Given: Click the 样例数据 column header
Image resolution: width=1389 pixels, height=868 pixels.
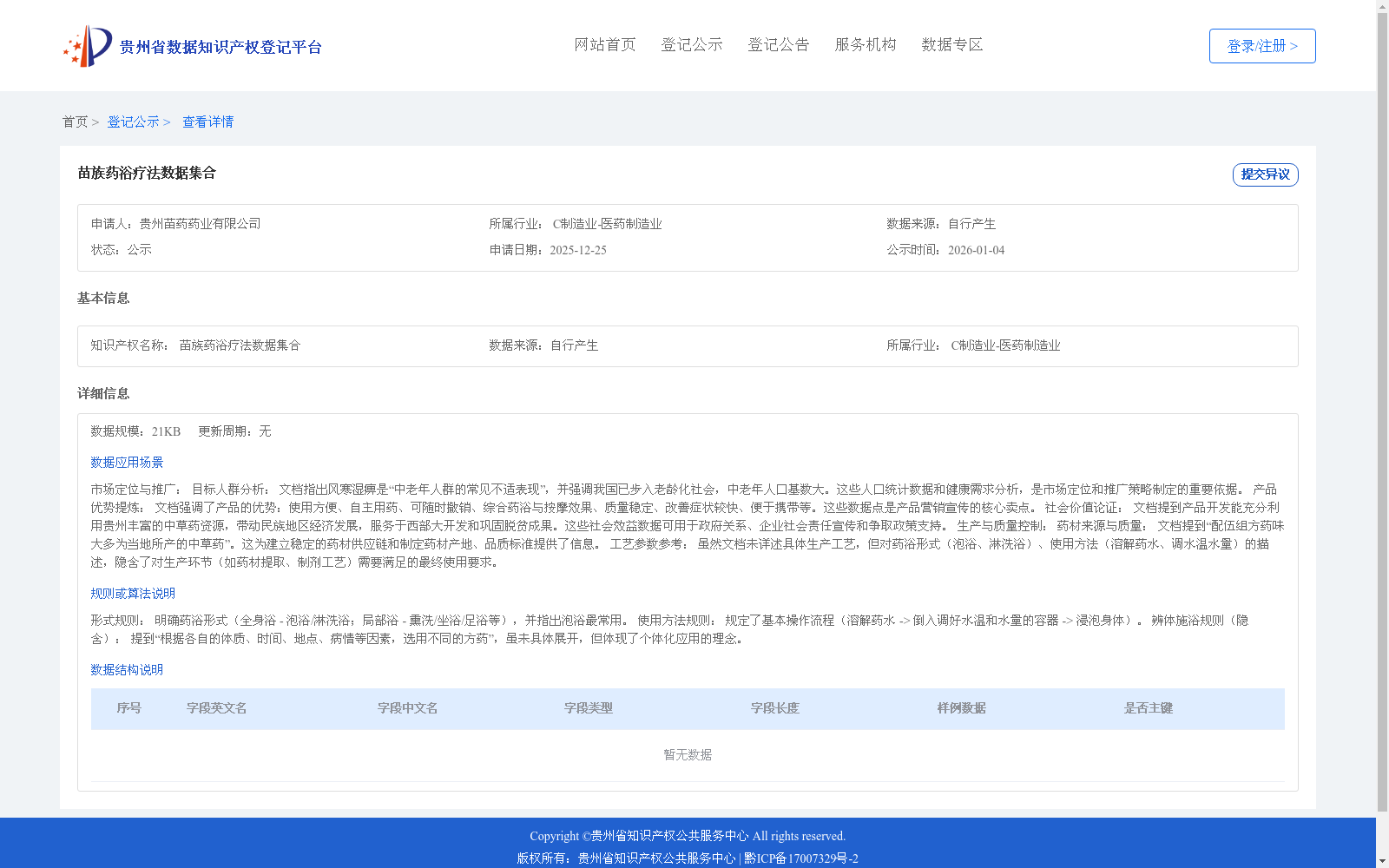Looking at the screenshot, I should point(961,708).
